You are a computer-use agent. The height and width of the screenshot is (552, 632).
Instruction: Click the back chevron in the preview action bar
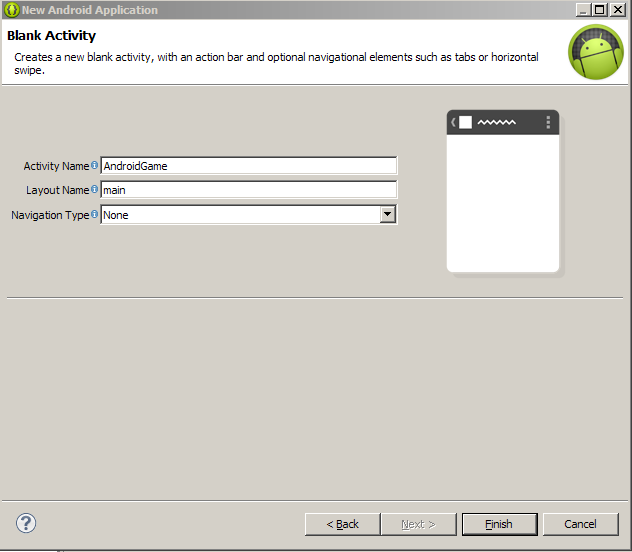point(453,122)
